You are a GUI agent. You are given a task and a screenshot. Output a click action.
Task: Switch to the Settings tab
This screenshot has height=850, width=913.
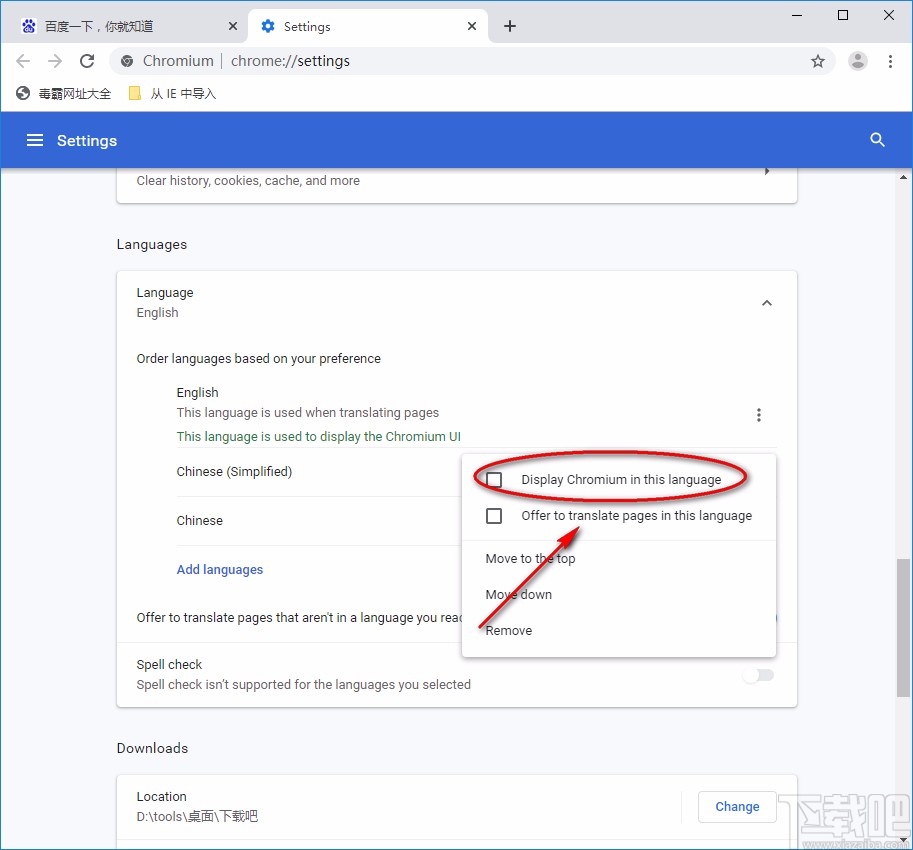367,26
